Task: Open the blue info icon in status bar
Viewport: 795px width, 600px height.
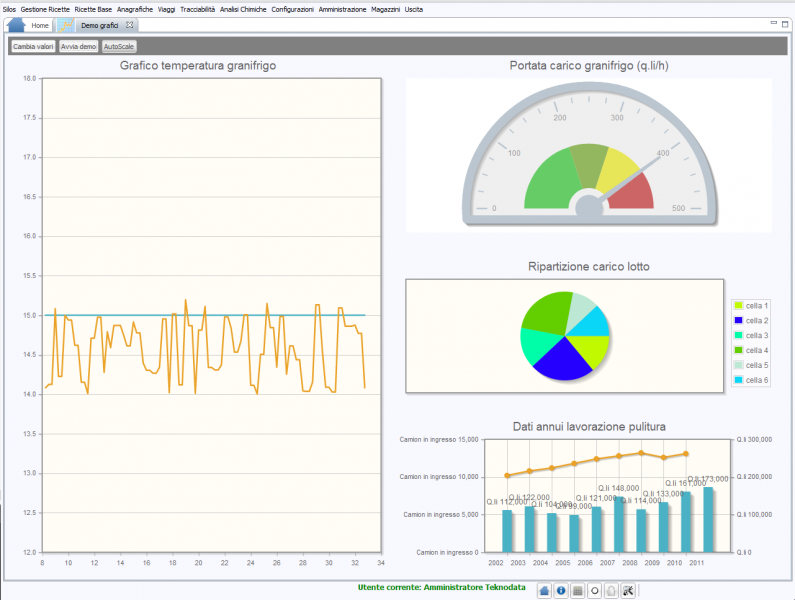Action: pos(561,591)
